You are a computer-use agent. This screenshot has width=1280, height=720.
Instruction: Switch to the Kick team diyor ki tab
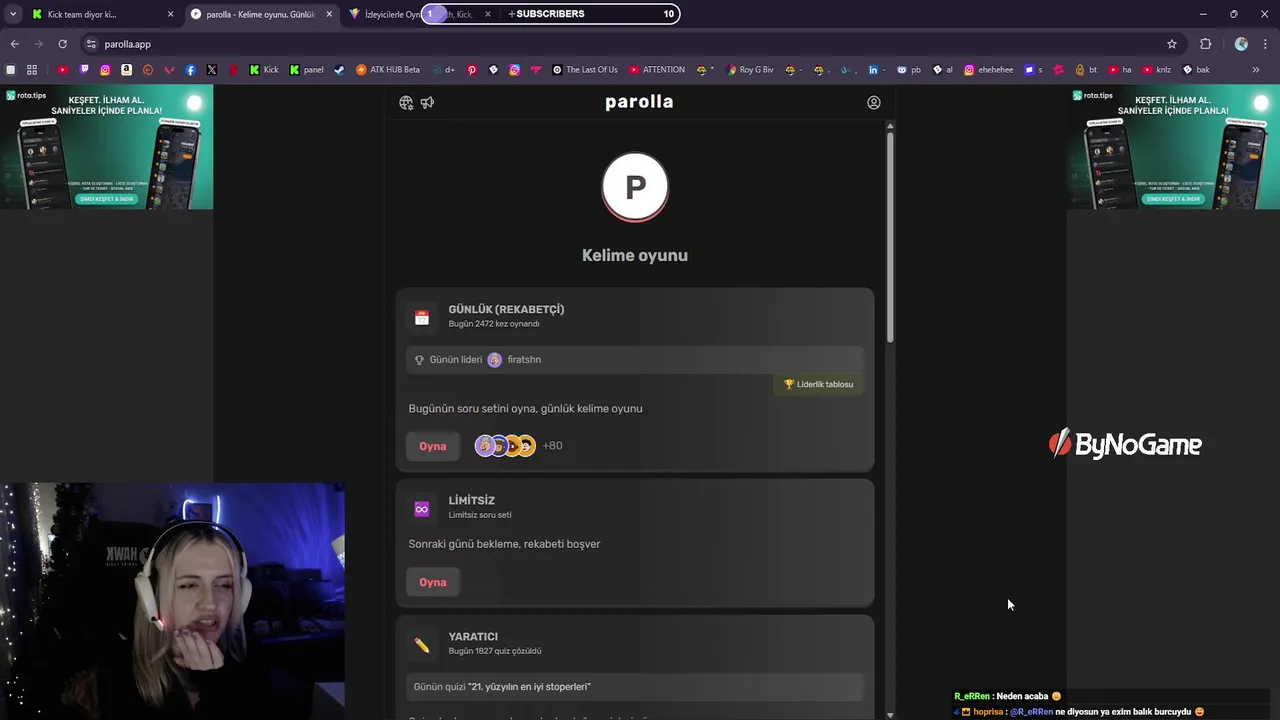click(102, 14)
